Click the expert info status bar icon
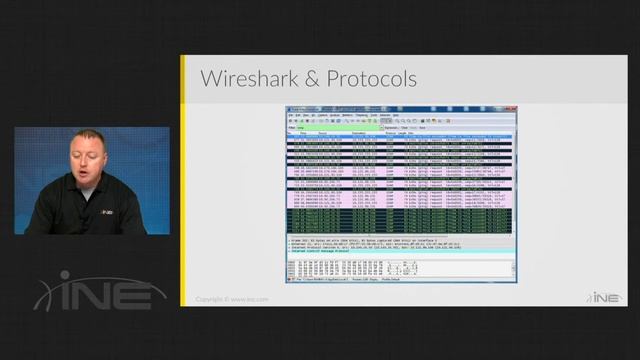The image size is (640, 360). tap(289, 279)
